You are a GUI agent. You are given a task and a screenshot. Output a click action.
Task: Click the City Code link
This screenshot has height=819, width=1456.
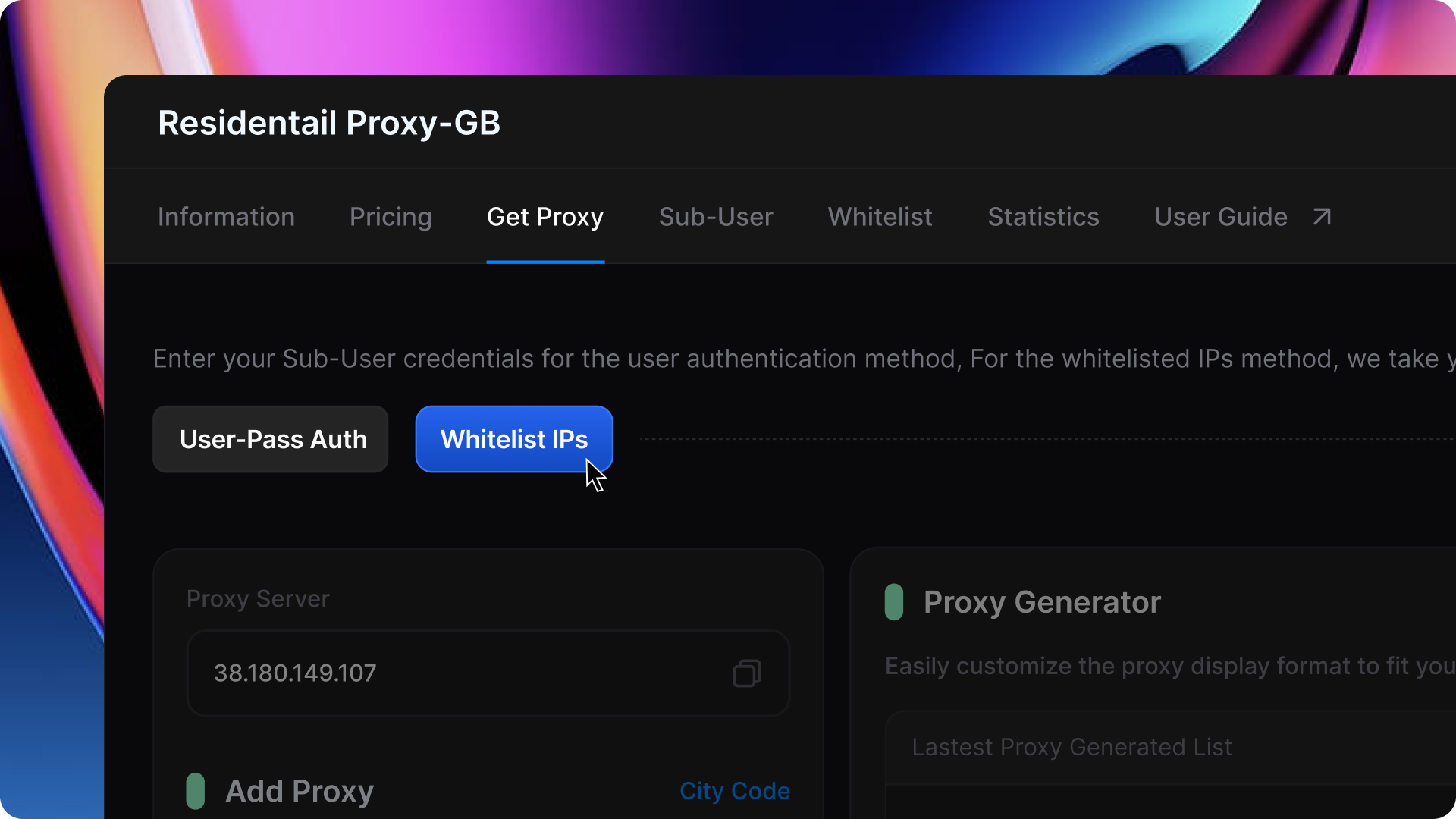[x=735, y=791]
